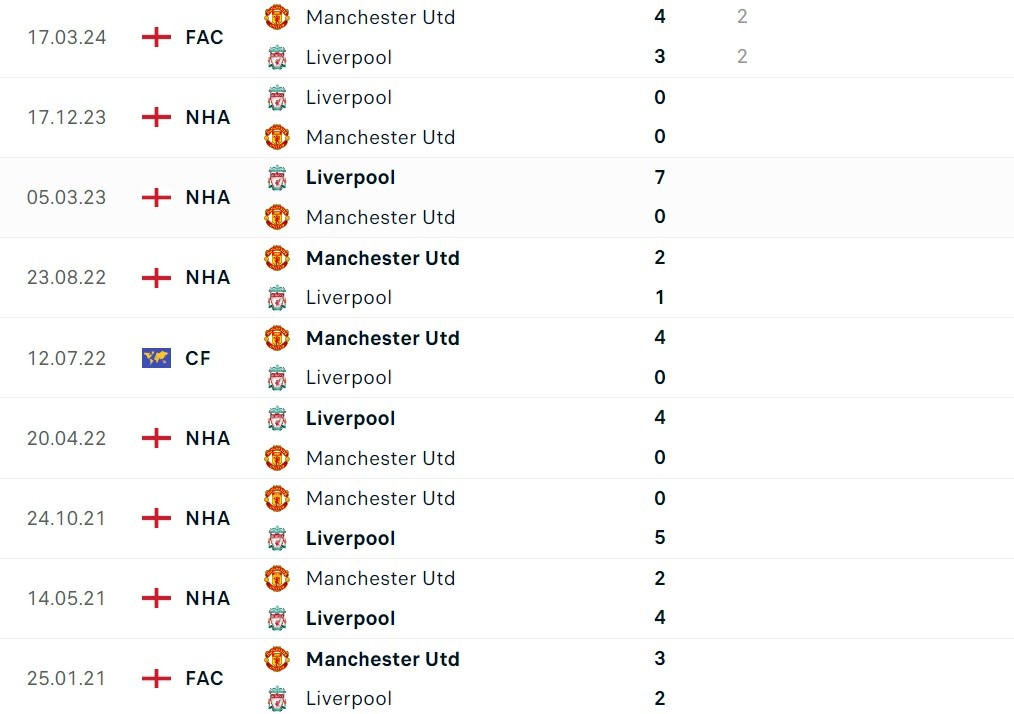The width and height of the screenshot is (1014, 714).
Task: Click Manchester Utd crest in 17.03.24 match
Action: coord(277,17)
